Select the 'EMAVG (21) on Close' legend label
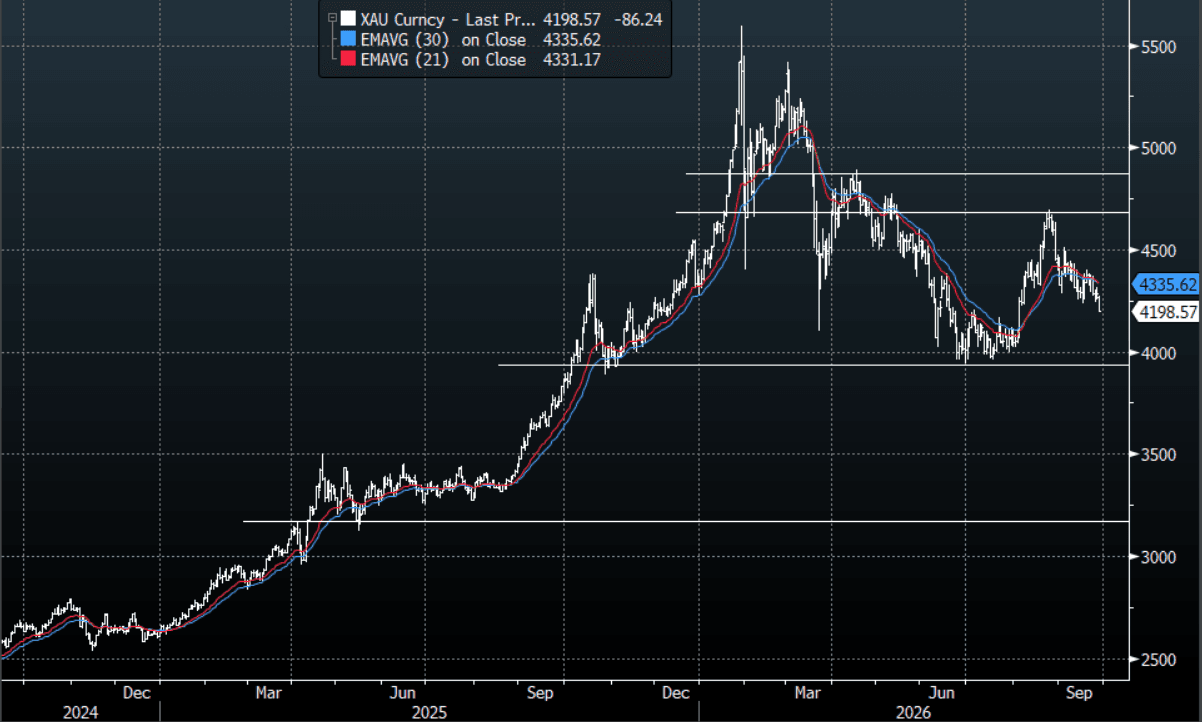 [x=443, y=60]
